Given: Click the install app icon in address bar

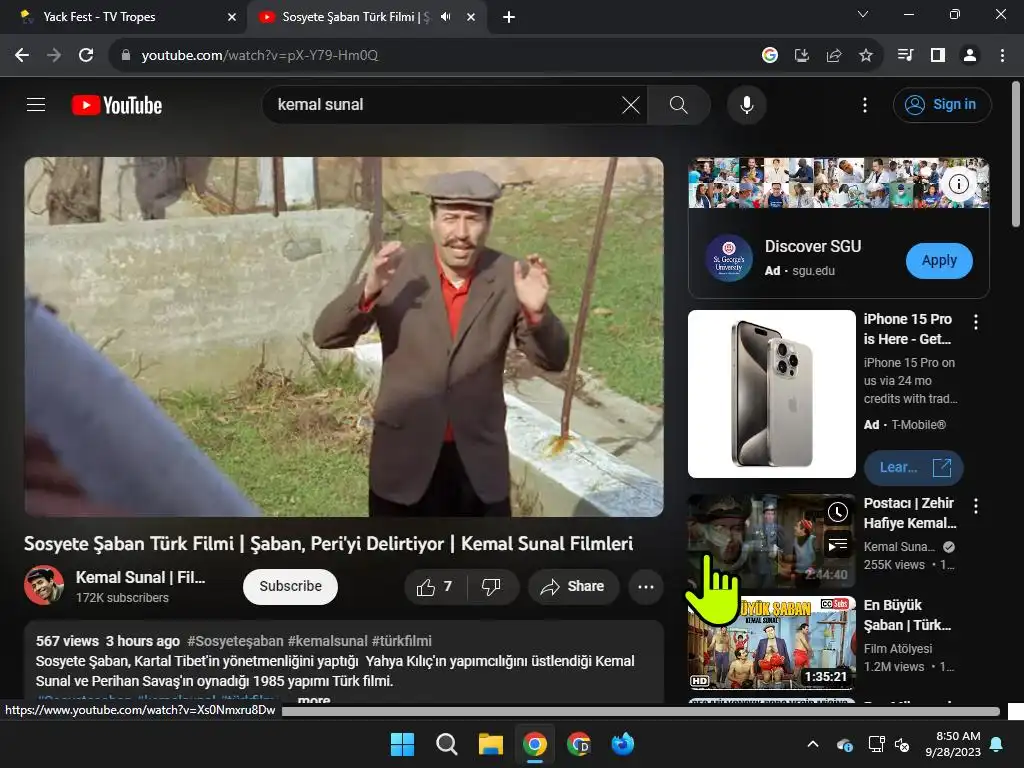Looking at the screenshot, I should pyautogui.click(x=802, y=56).
